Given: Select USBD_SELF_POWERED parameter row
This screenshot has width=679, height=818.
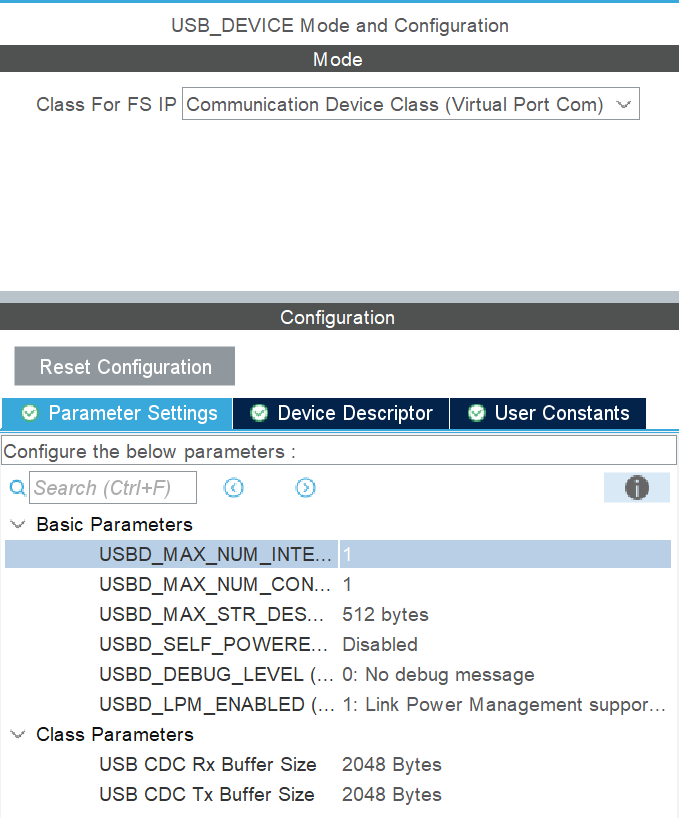Looking at the screenshot, I should click(213, 644).
